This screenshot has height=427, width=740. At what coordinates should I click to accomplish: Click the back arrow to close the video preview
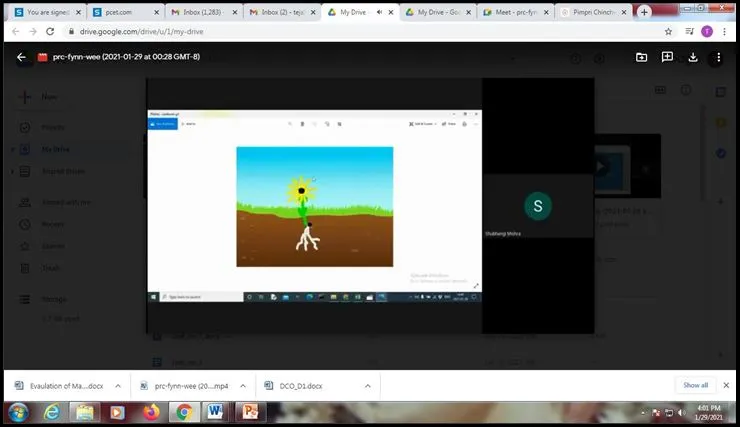tap(21, 57)
